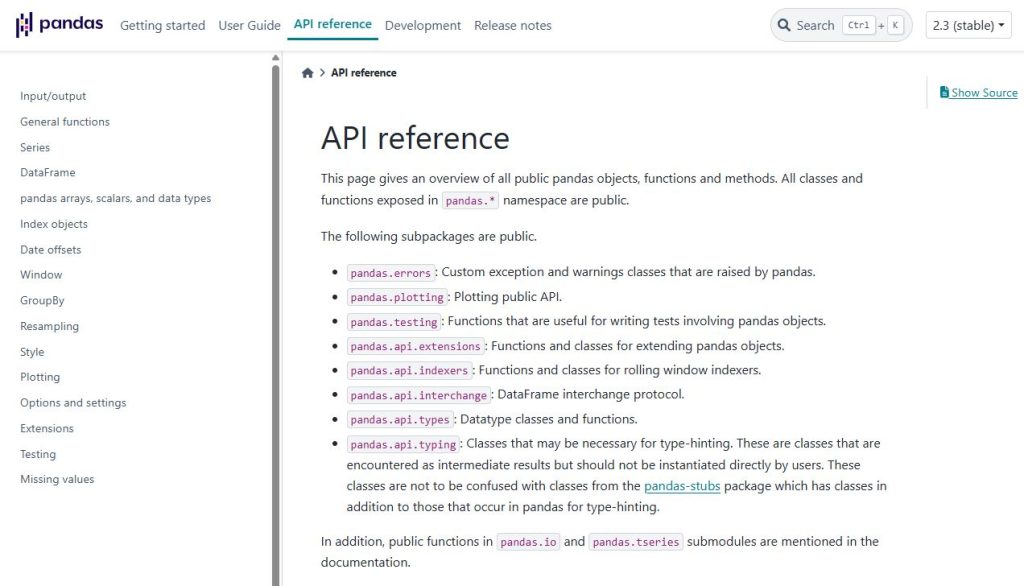Screen dimensions: 1024x586
Task: Click the pandas.tseries code label
Action: 636,542
